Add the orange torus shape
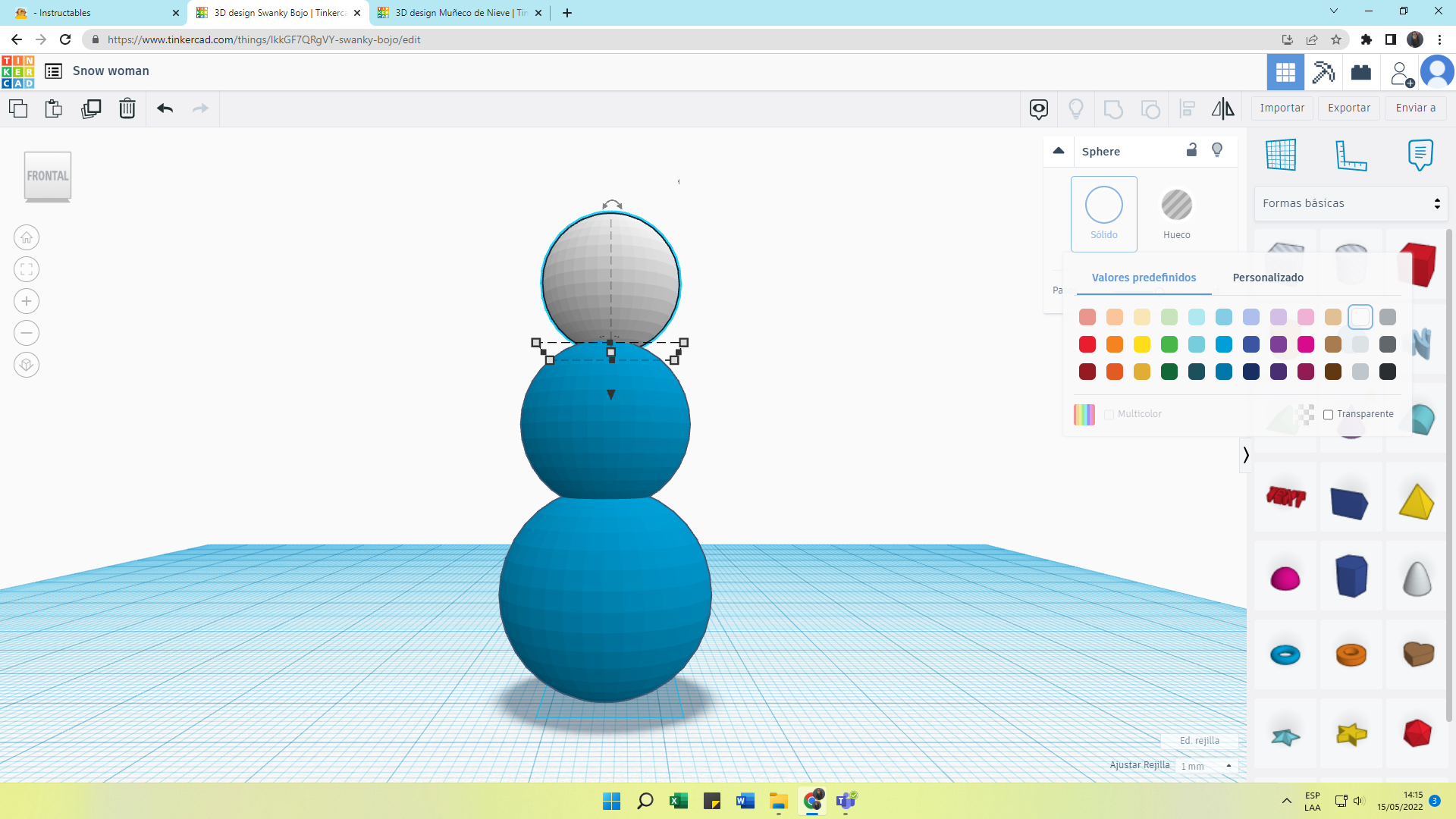 1351,654
